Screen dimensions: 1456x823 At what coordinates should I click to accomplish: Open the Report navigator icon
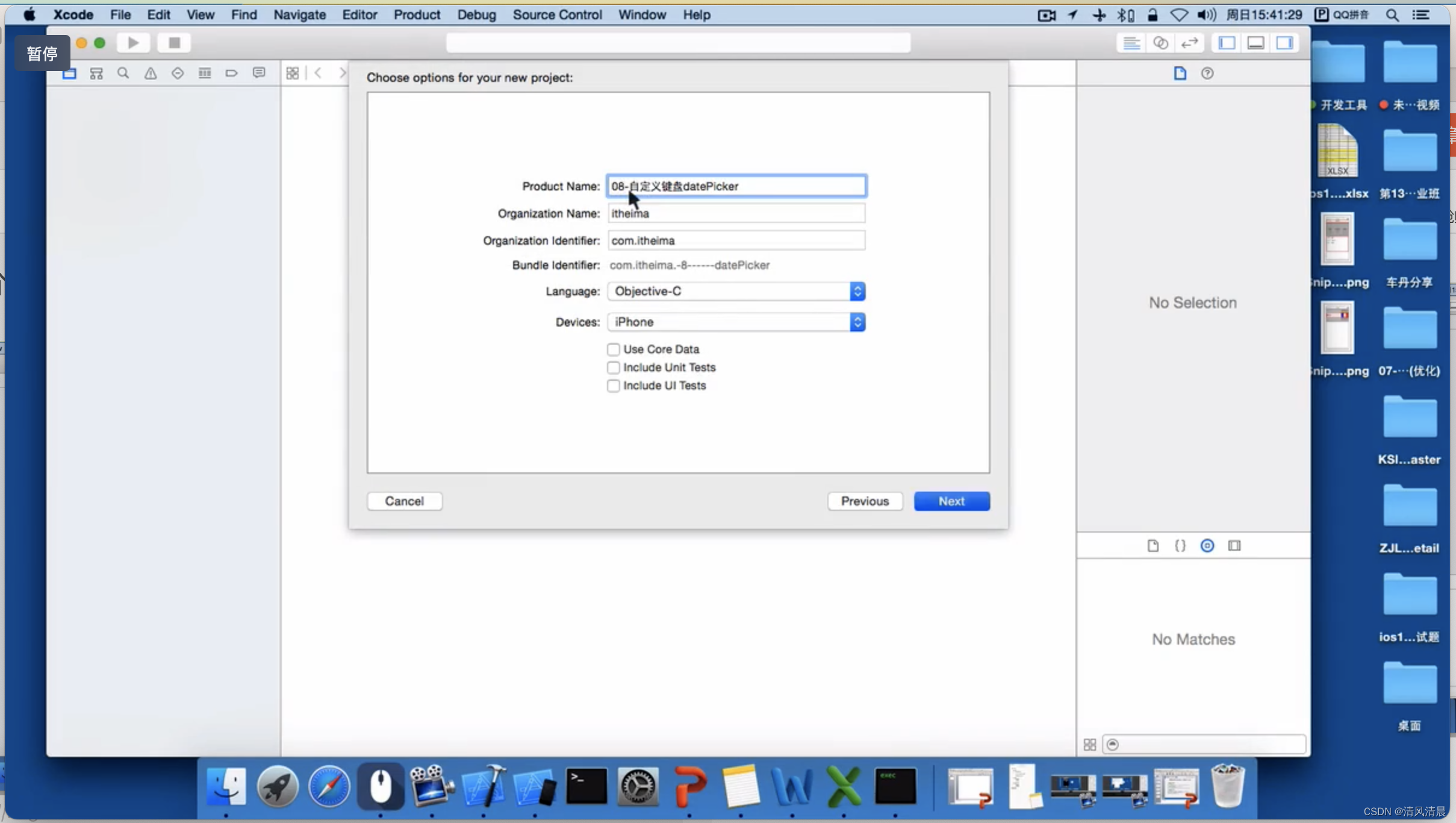[x=259, y=74]
